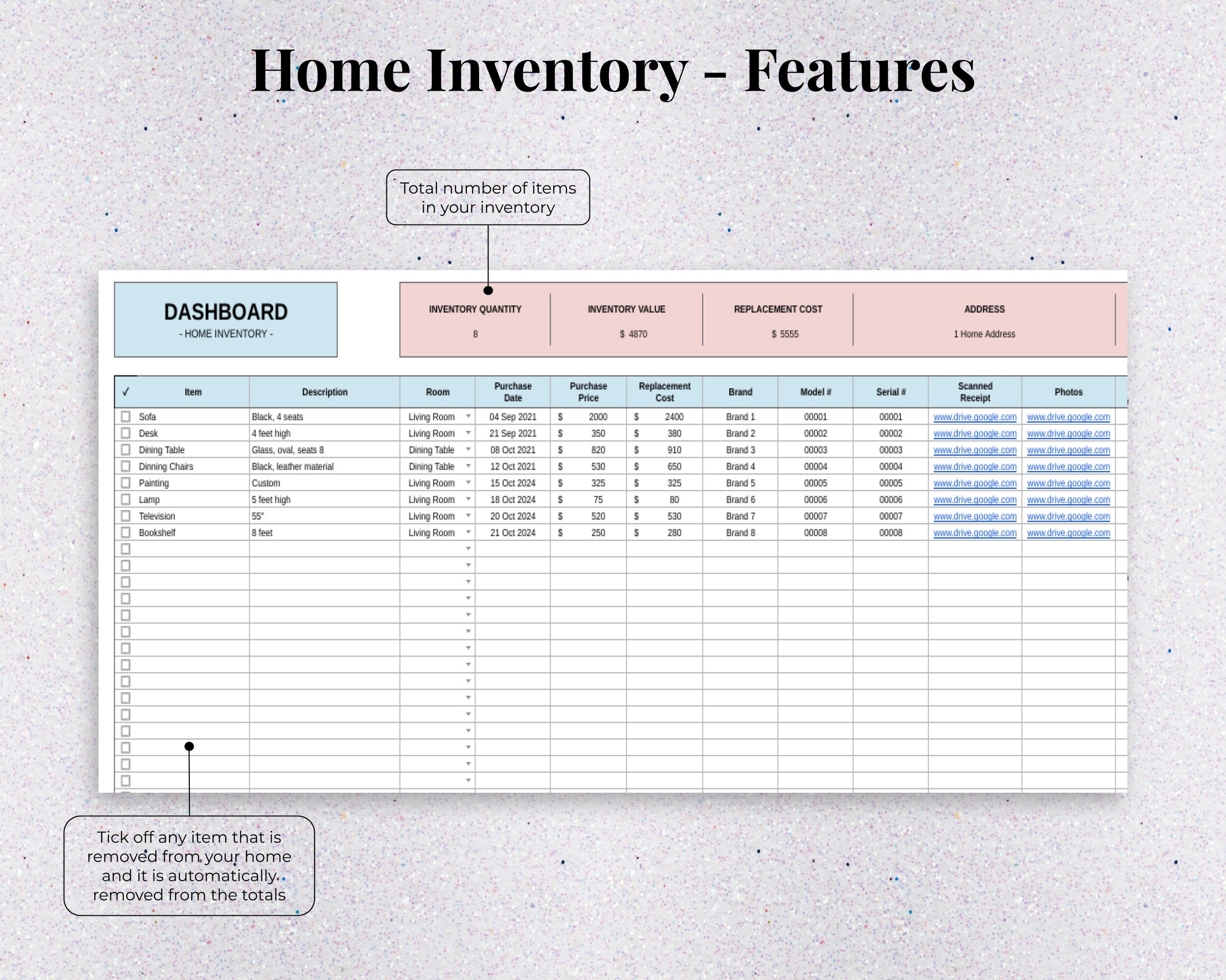Image resolution: width=1226 pixels, height=980 pixels.
Task: Tick the checkbox next to Sofa
Action: [x=126, y=417]
